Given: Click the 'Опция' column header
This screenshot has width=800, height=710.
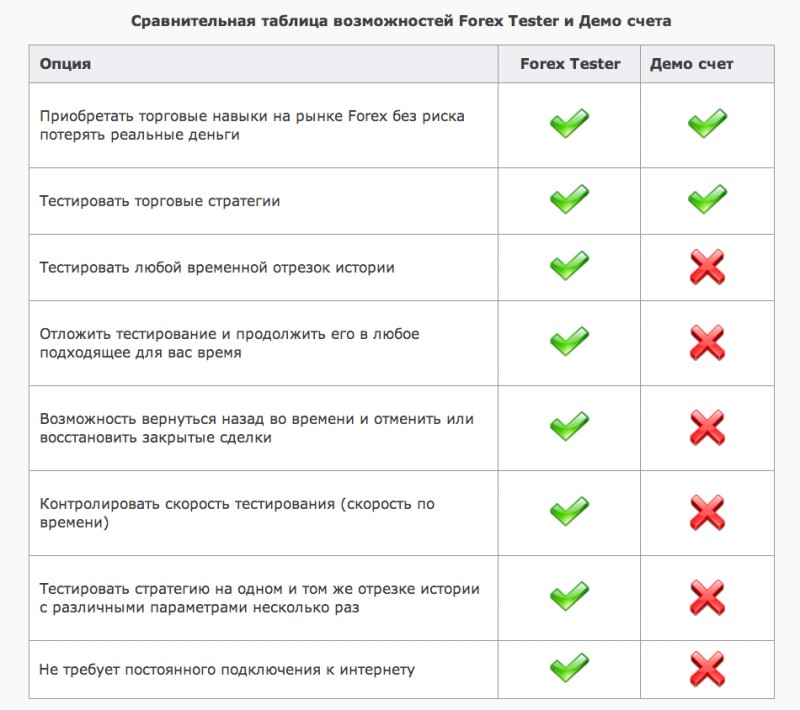Looking at the screenshot, I should point(65,64).
